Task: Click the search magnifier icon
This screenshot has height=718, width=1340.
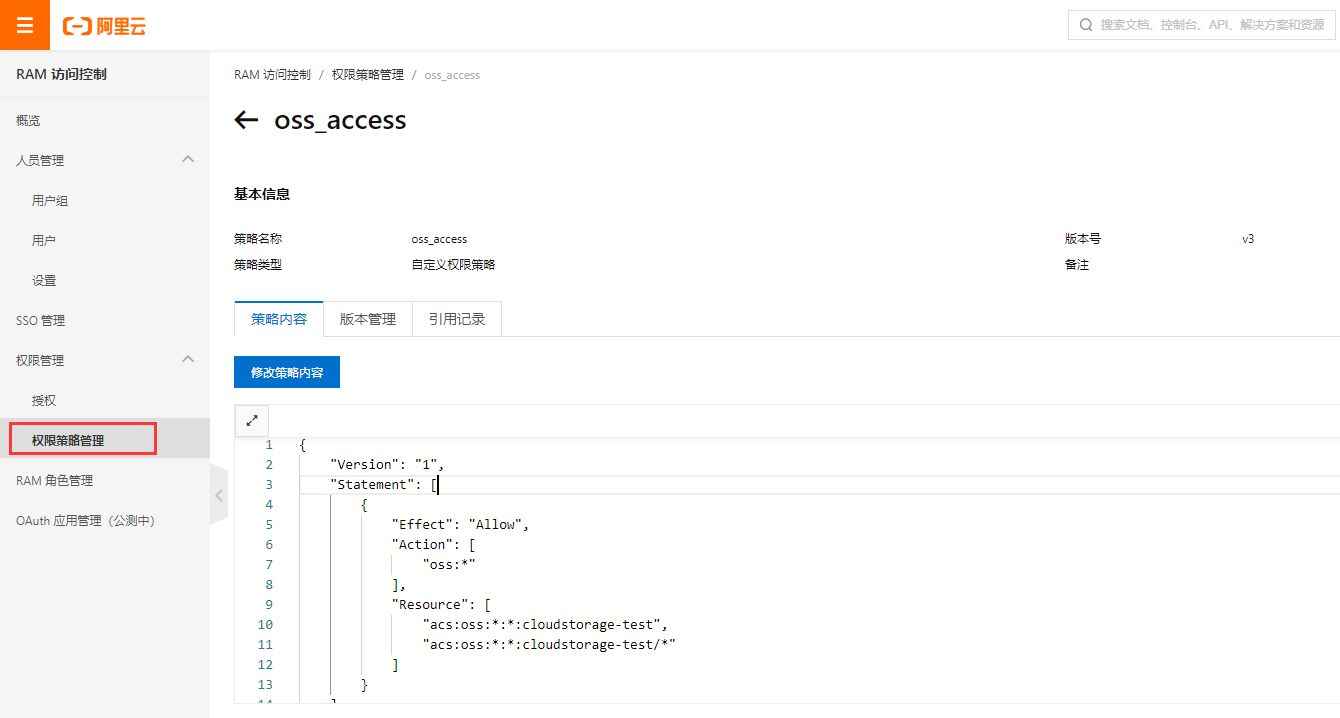Action: (1086, 25)
